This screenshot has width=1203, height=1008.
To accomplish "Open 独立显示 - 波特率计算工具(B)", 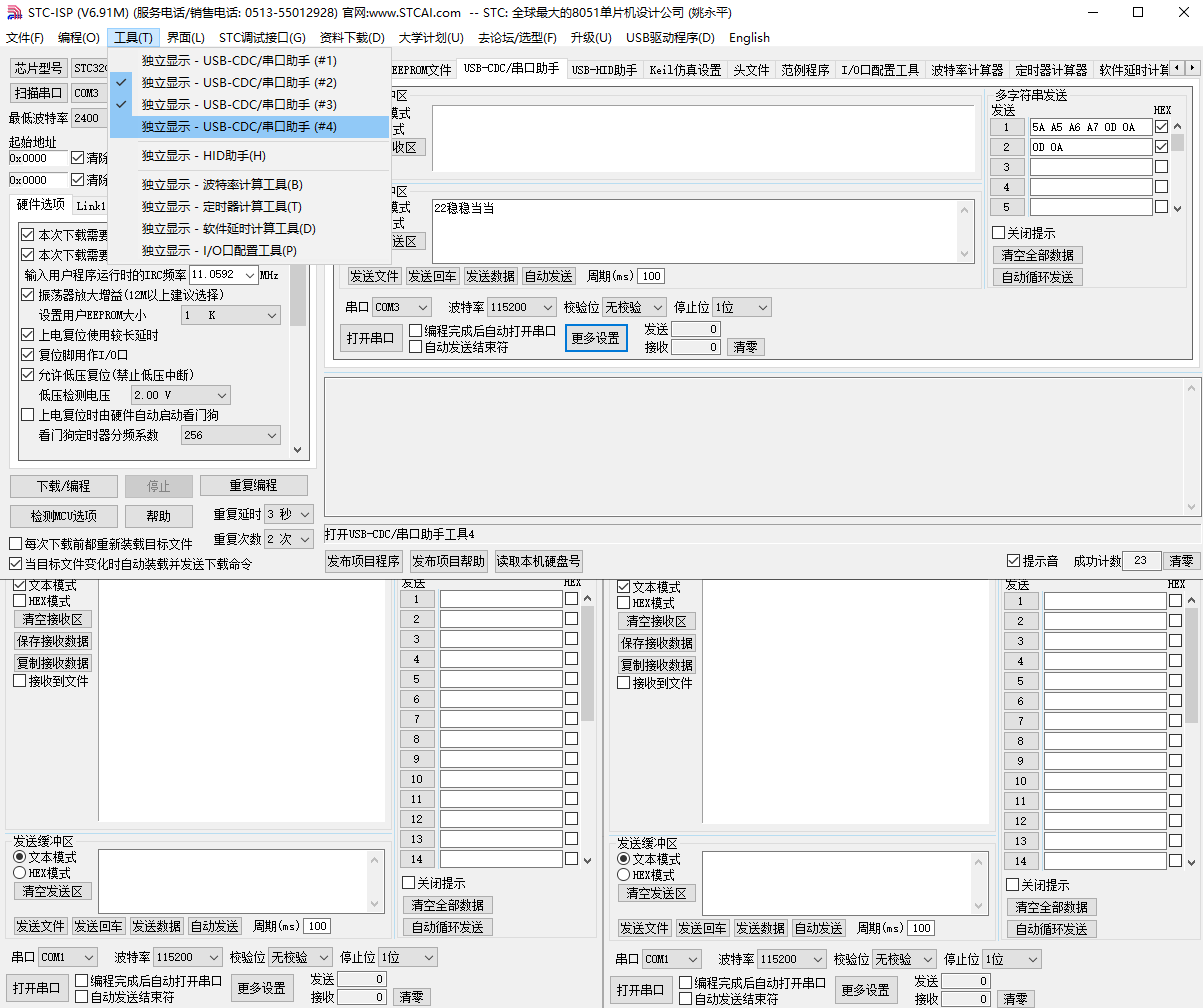I will click(x=222, y=185).
